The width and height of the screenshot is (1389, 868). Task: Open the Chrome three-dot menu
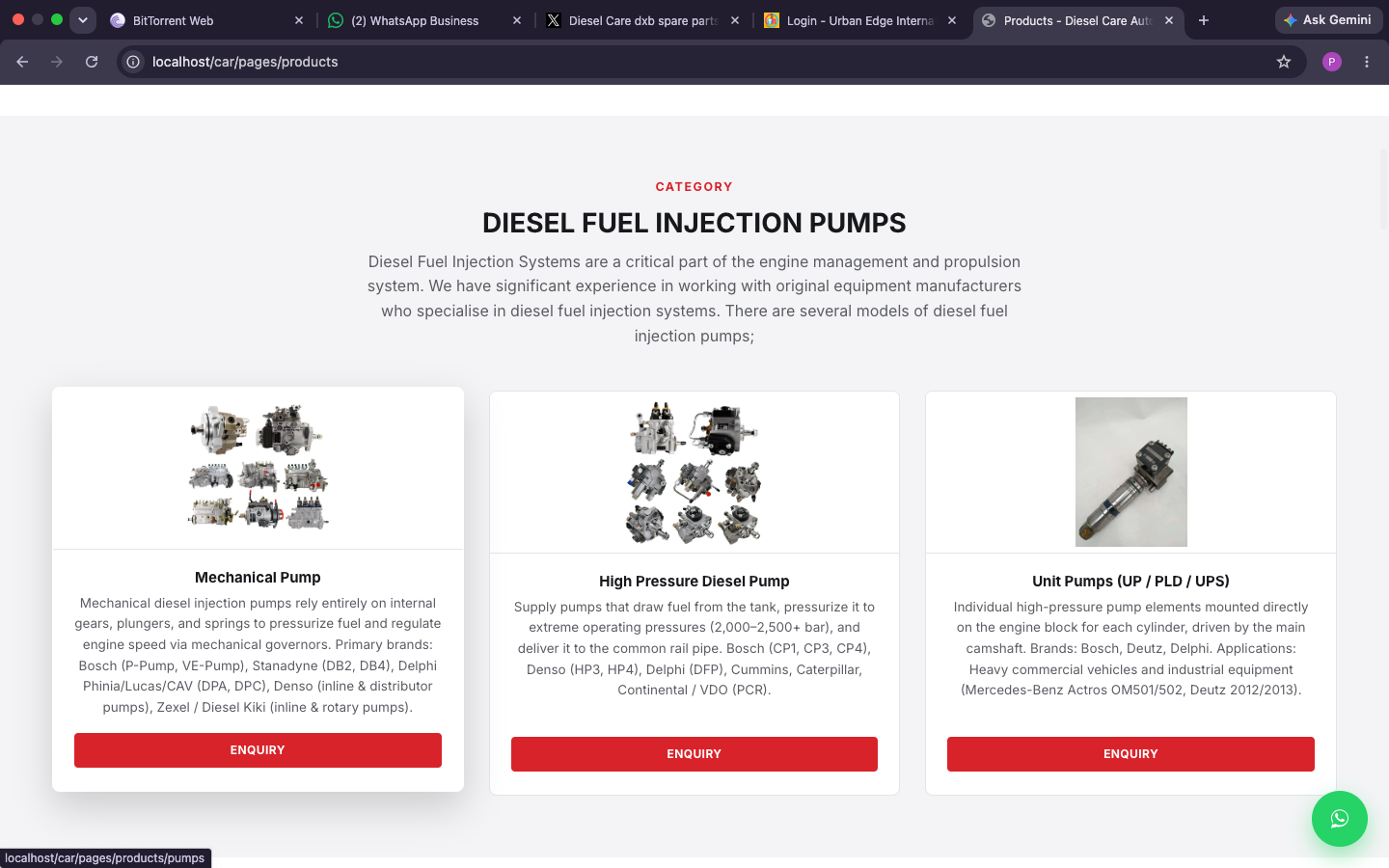[x=1367, y=62]
